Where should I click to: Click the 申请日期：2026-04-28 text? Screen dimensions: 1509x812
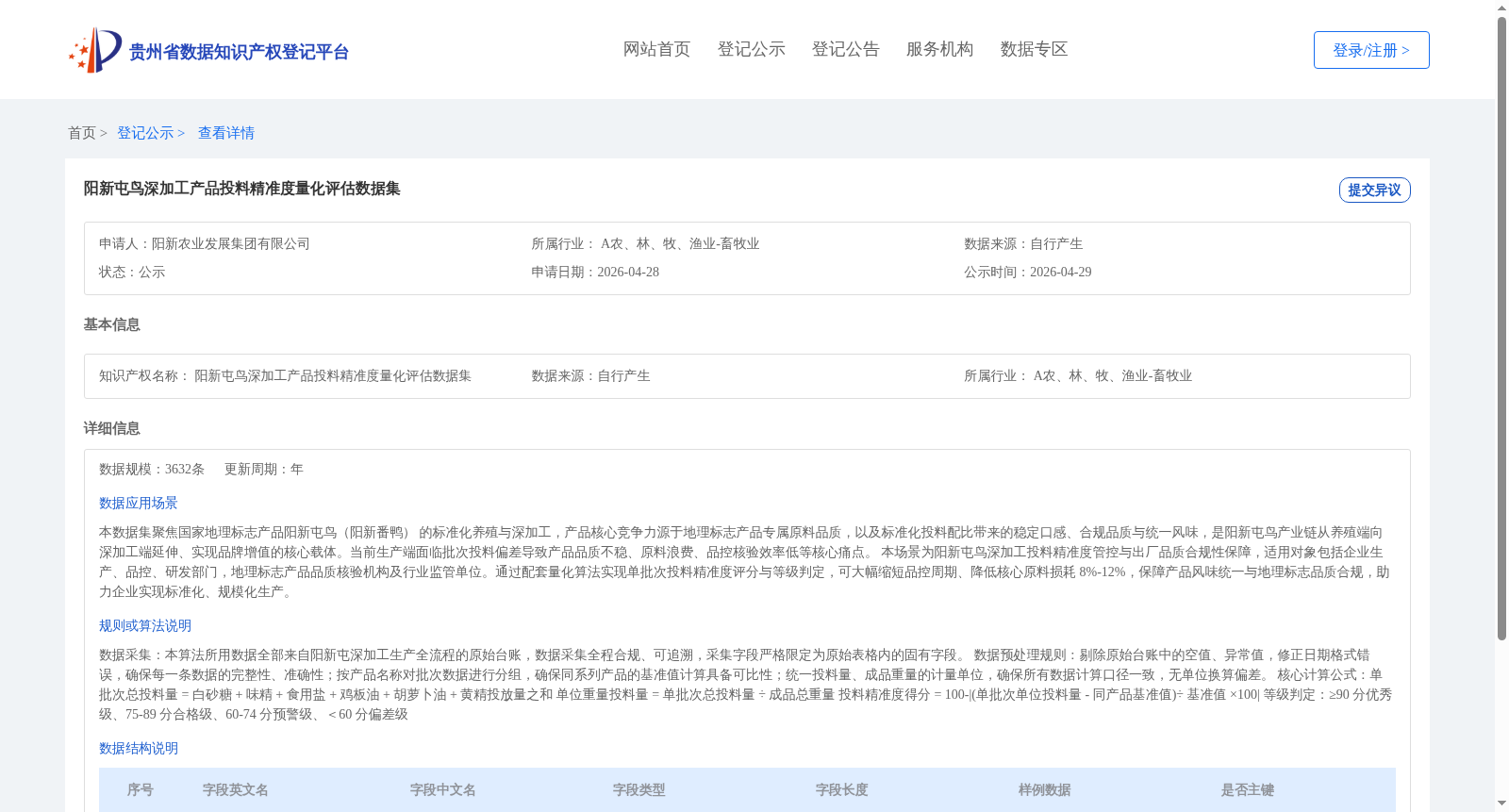(x=595, y=272)
